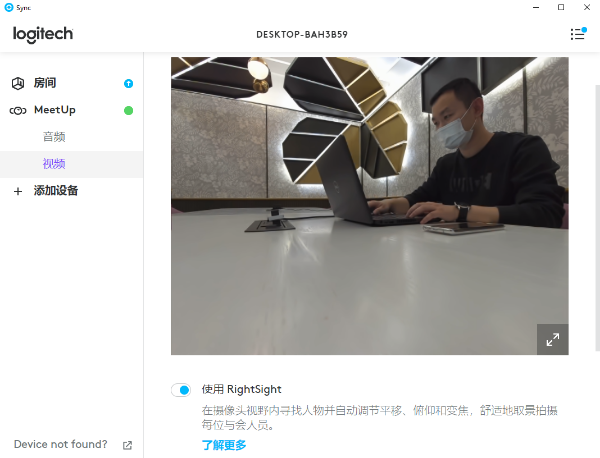The height and width of the screenshot is (458, 600).
Task: Select the 房间 sidebar item
Action: click(x=72, y=83)
